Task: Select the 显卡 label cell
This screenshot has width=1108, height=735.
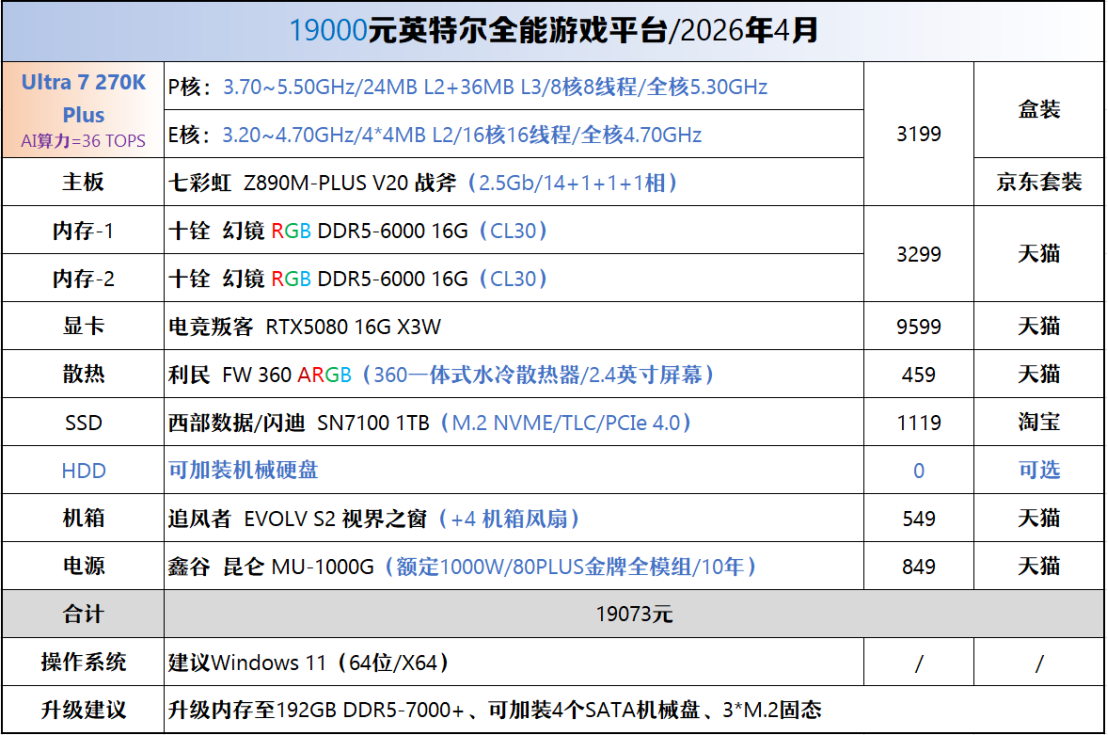Action: 83,326
